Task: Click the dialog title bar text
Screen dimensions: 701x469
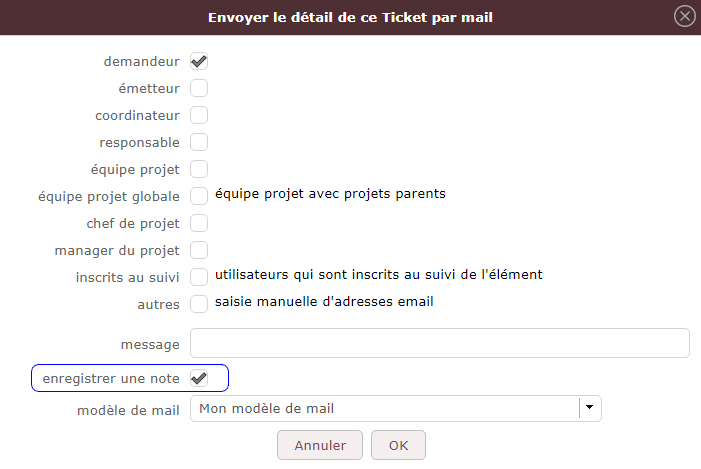Action: (350, 17)
